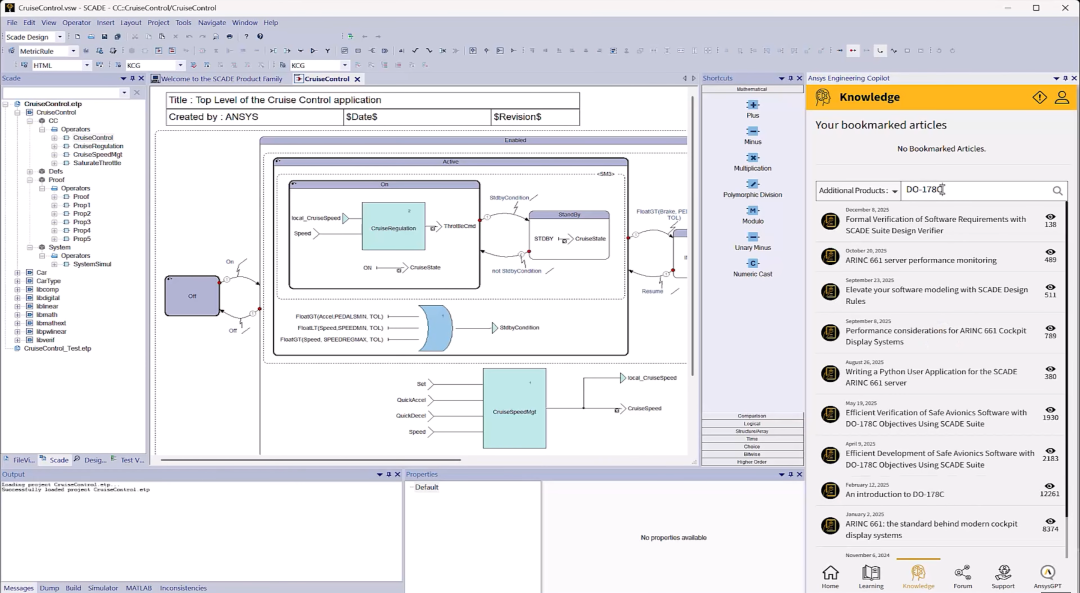This screenshot has width=1080, height=593.
Task: Select CruiseControl_Test.etp project
Action: [x=57, y=348]
